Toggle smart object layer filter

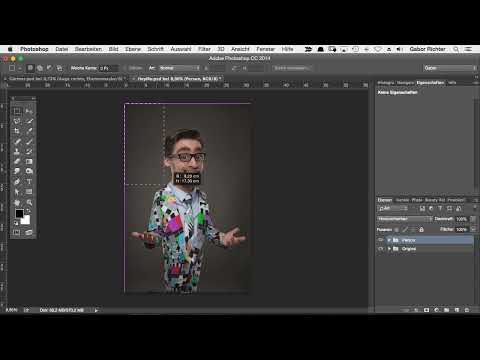(458, 209)
